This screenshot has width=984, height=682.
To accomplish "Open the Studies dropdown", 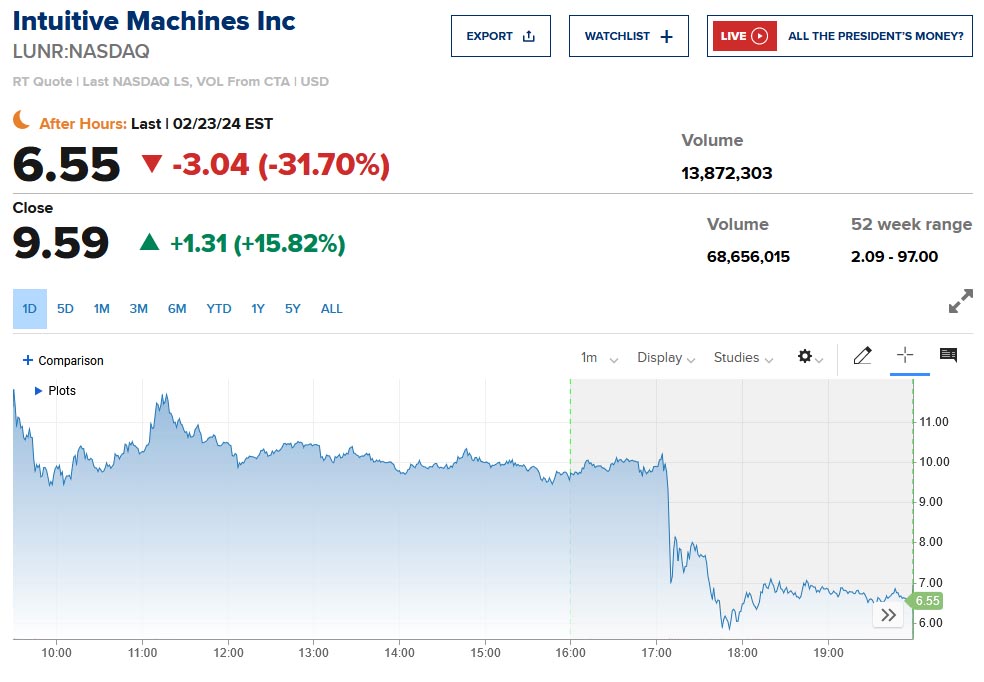I will point(742,358).
